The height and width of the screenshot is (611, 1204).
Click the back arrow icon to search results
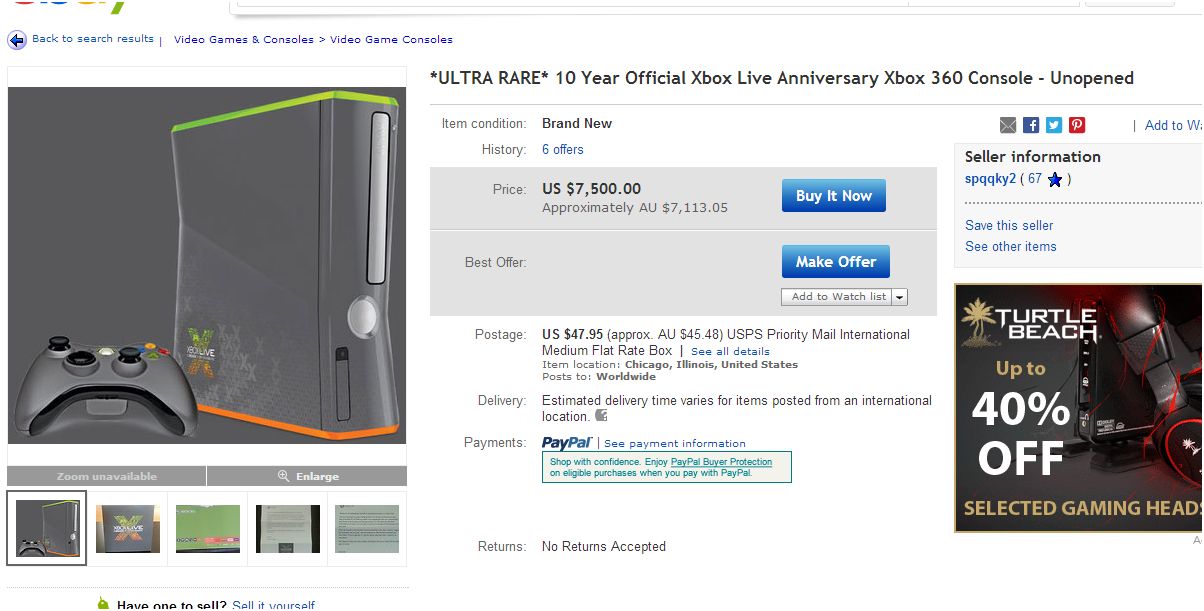click(17, 40)
